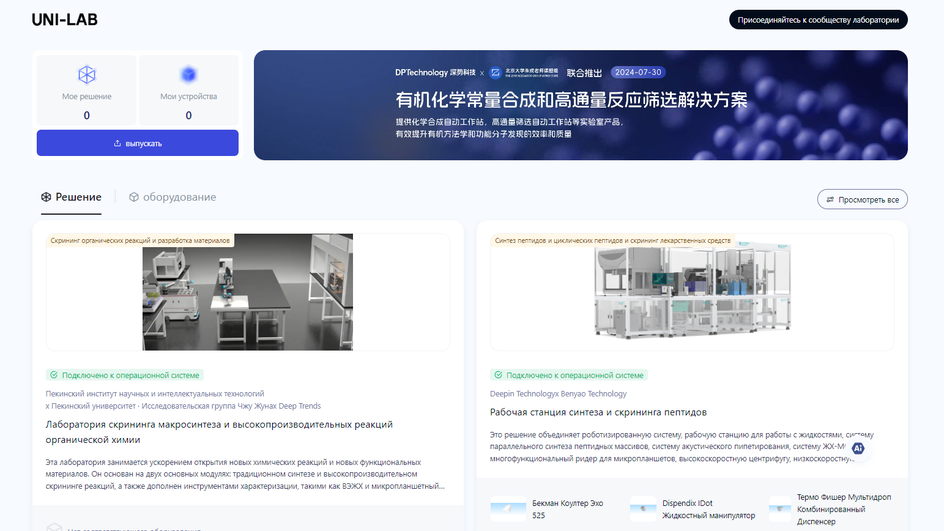Click the Термо Фишер Мультидроп device thumbnail
944x531 pixels.
(x=780, y=509)
